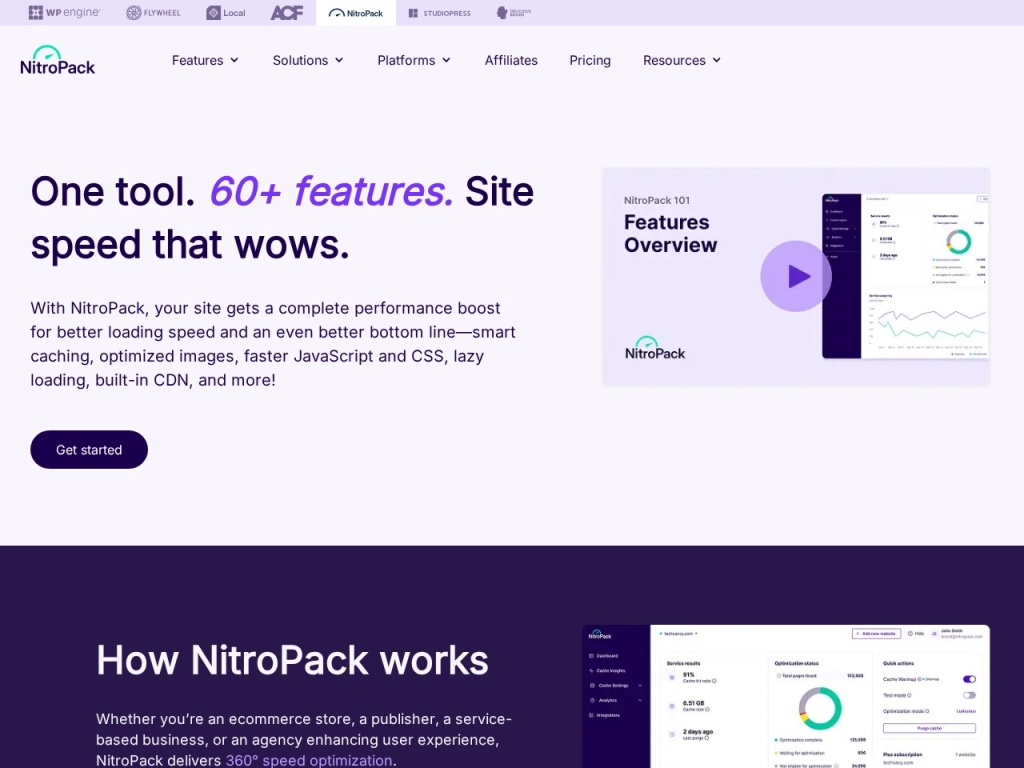Image resolution: width=1024 pixels, height=768 pixels.
Task: Open the Delicious Brains brand logo link
Action: [x=514, y=12]
